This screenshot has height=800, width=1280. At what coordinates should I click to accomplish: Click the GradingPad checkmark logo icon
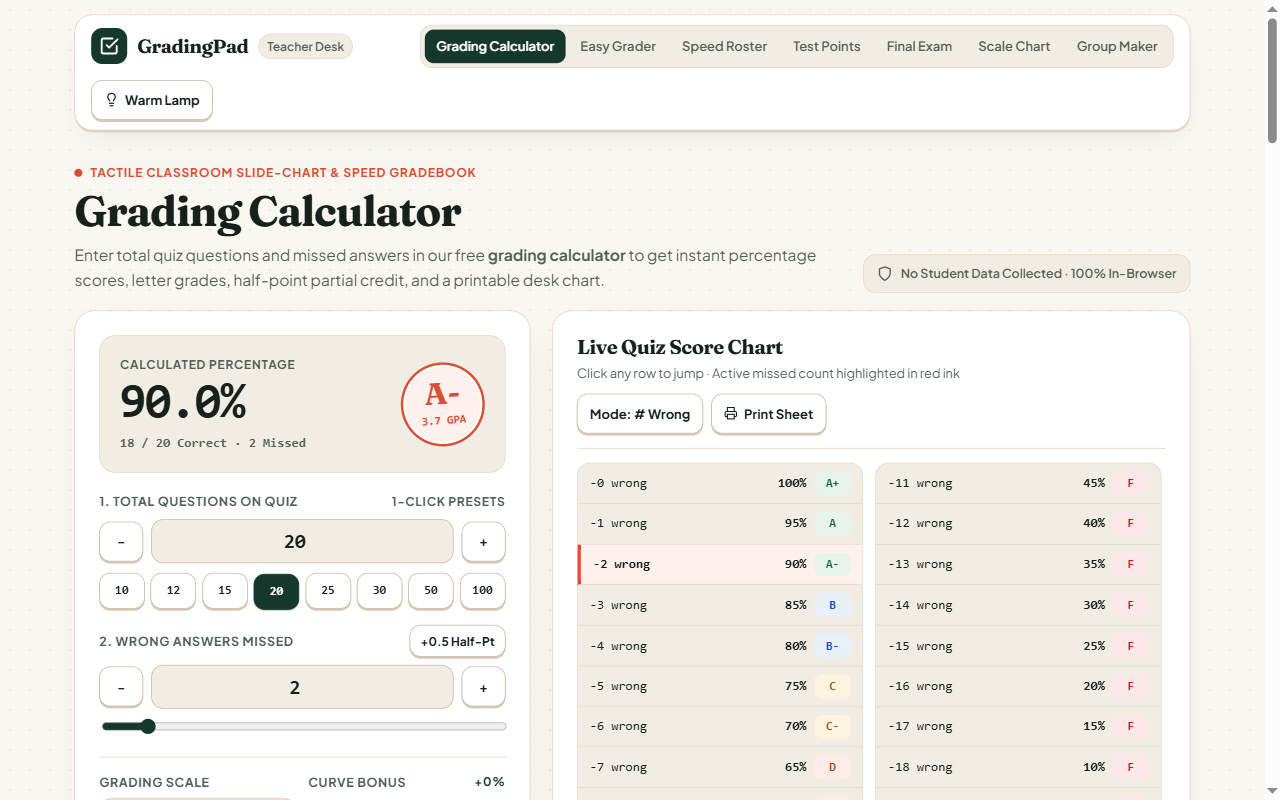pyautogui.click(x=109, y=46)
